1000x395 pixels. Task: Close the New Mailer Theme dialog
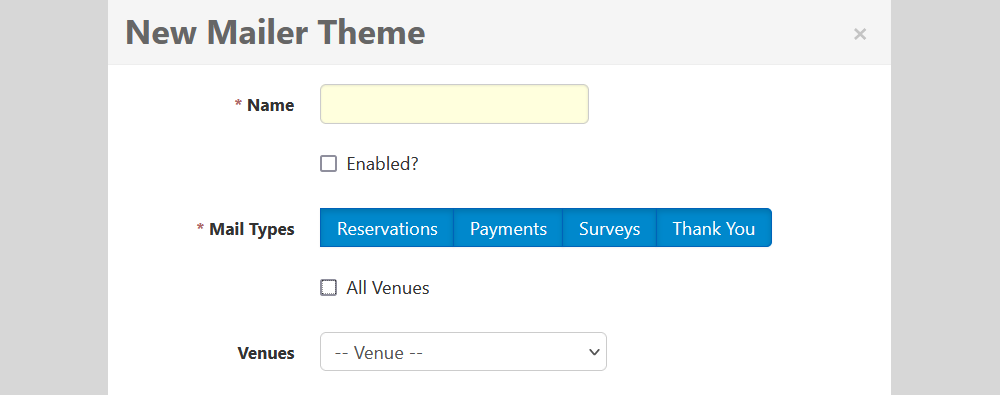point(860,34)
